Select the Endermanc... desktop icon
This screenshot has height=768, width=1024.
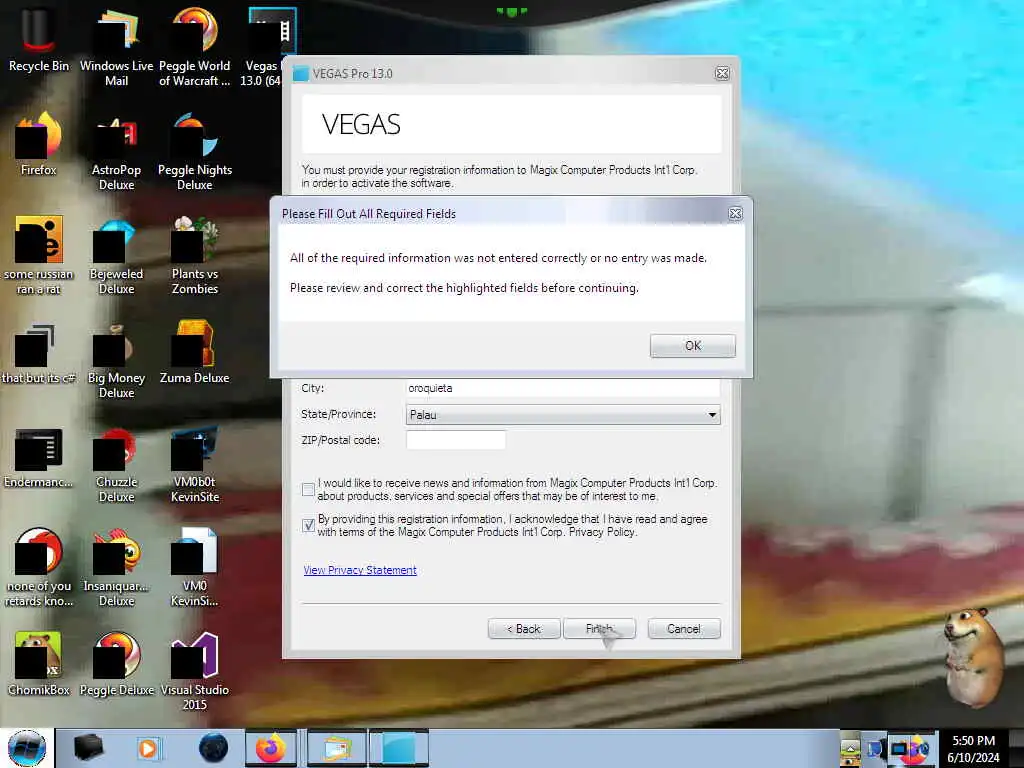click(39, 458)
